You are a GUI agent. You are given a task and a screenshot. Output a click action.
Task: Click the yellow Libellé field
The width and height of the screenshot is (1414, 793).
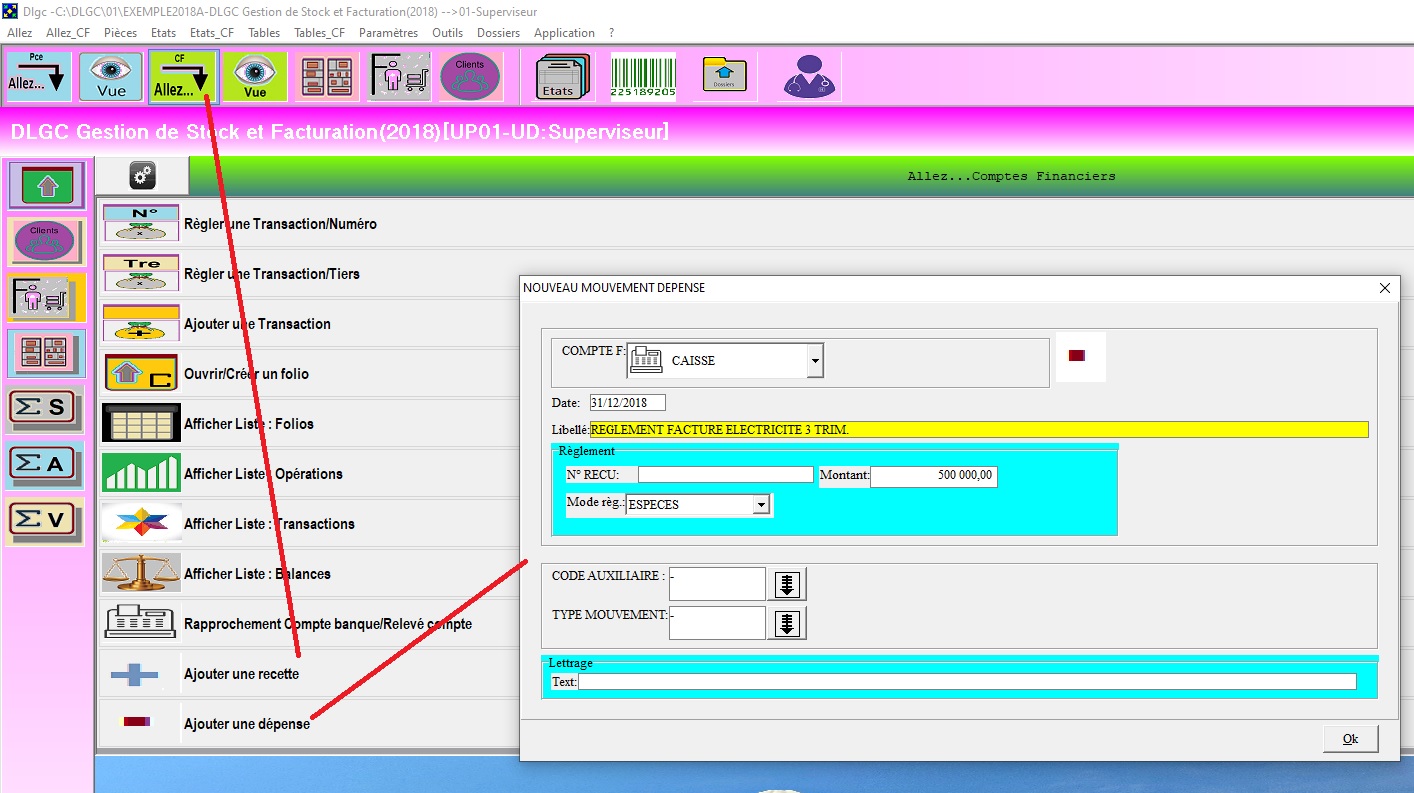coord(978,430)
